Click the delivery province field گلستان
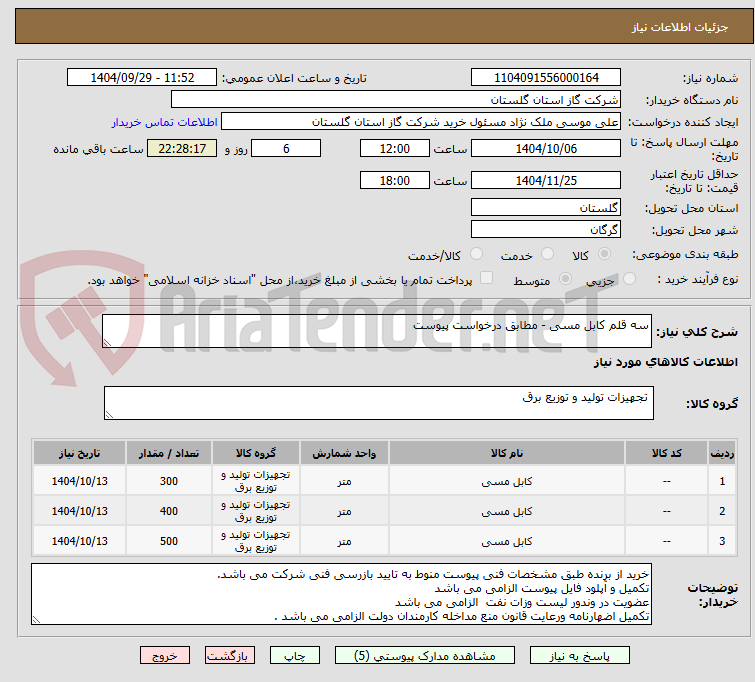The width and height of the screenshot is (755, 682). pyautogui.click(x=546, y=208)
